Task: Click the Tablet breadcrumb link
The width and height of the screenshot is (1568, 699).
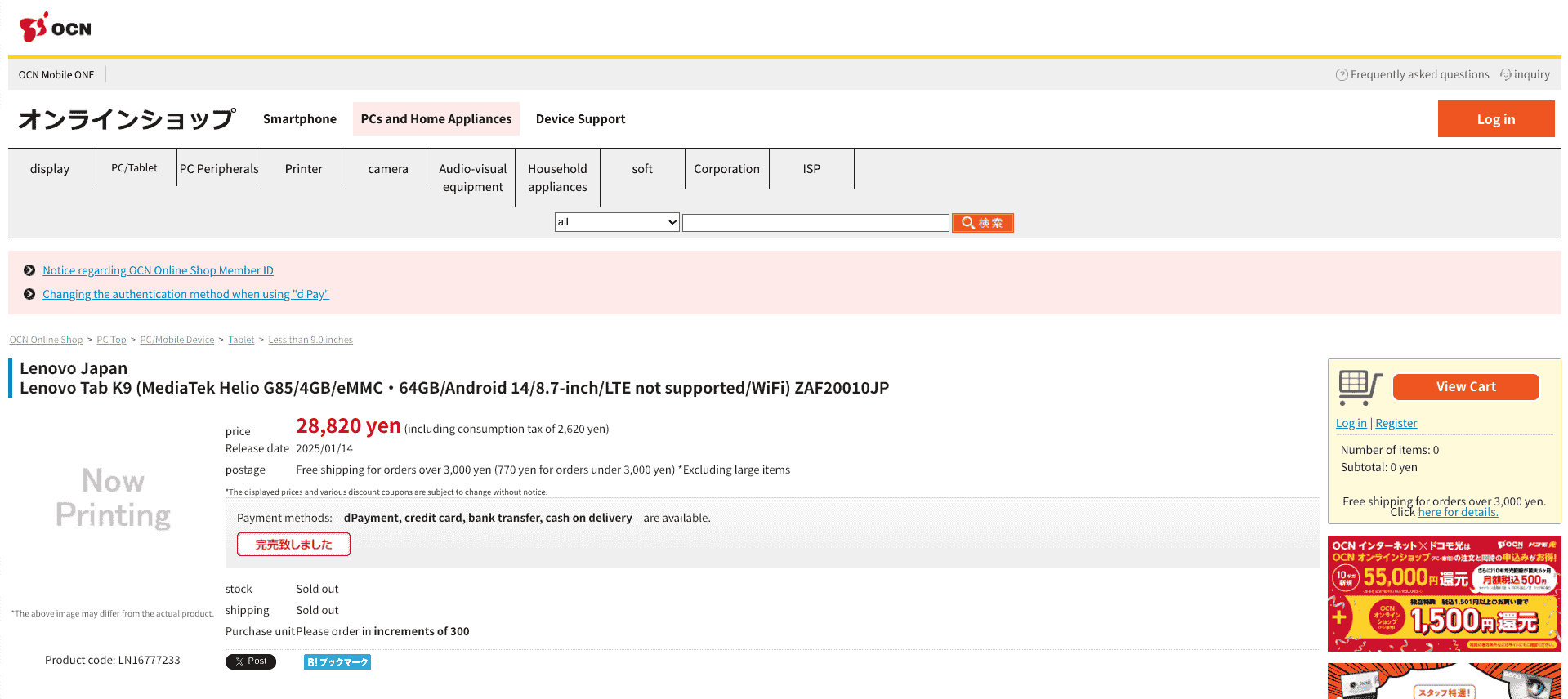Action: coord(241,340)
